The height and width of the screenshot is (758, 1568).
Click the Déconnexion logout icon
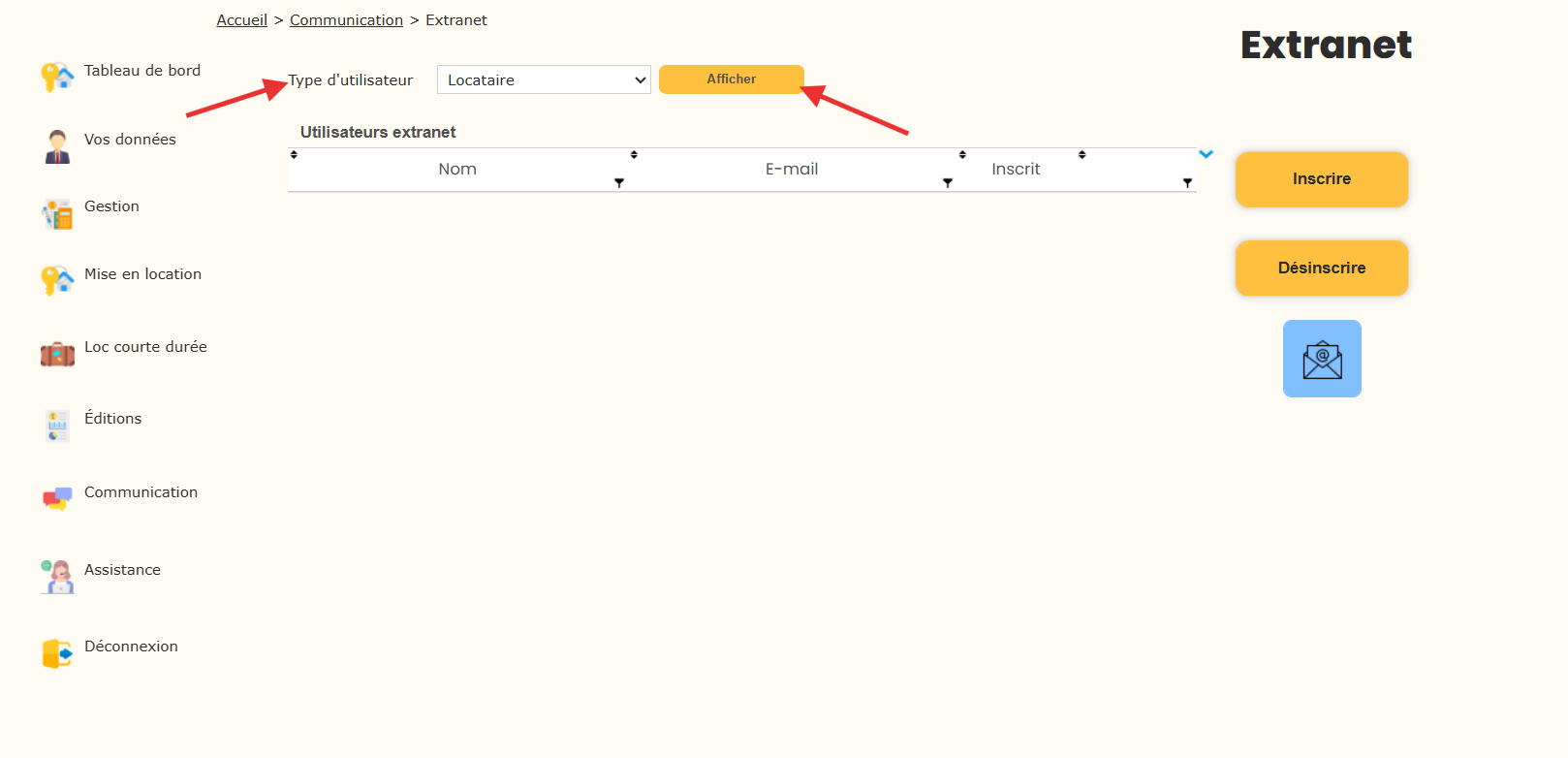(57, 653)
